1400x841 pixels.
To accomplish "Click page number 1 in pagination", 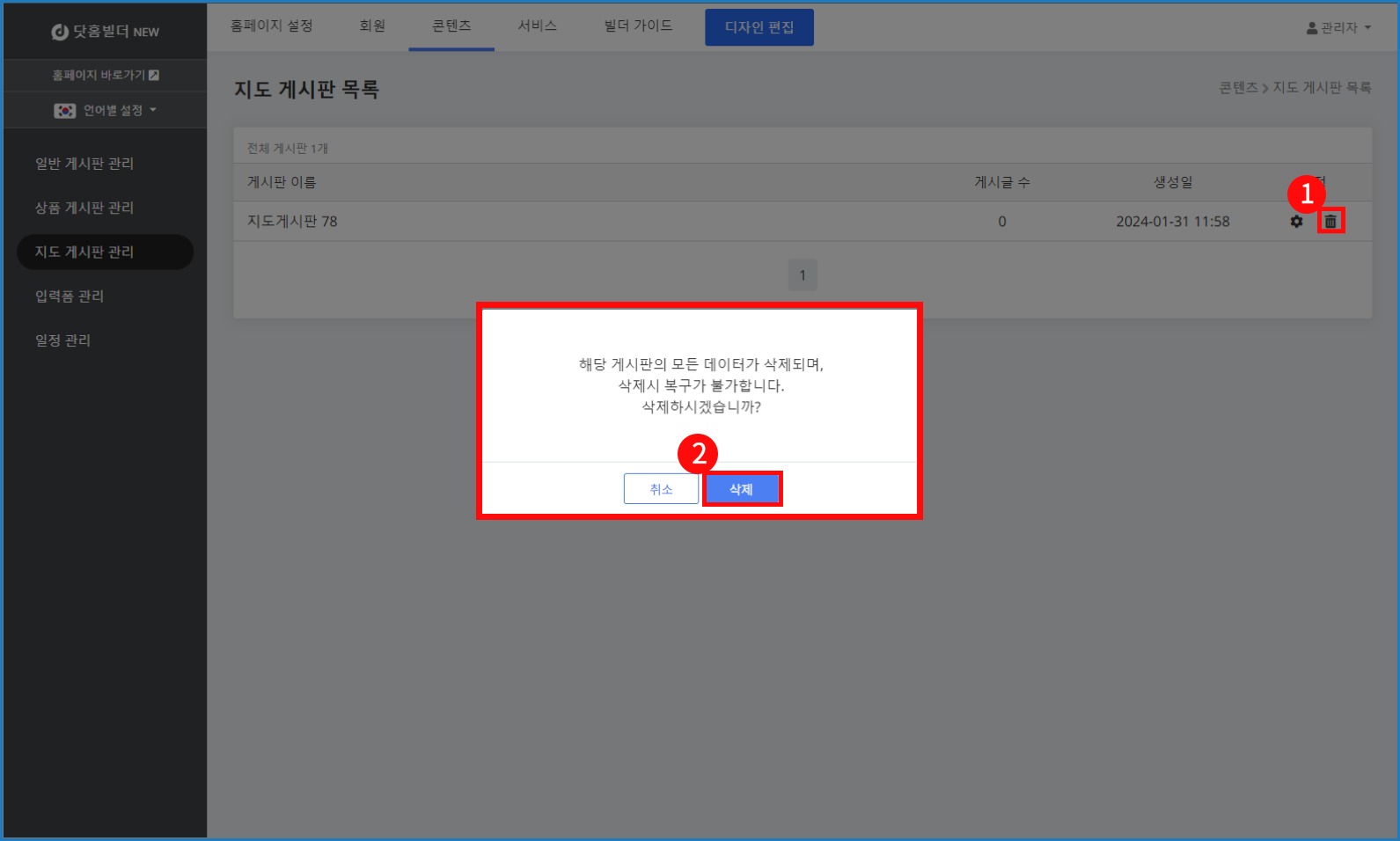I will (803, 275).
